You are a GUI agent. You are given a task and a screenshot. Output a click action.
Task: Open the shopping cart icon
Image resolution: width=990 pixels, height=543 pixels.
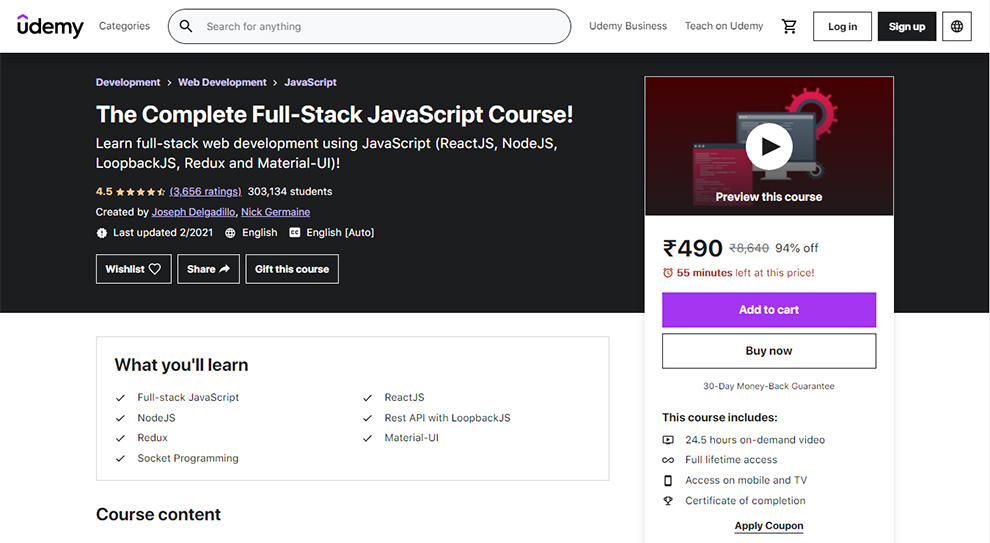[789, 26]
